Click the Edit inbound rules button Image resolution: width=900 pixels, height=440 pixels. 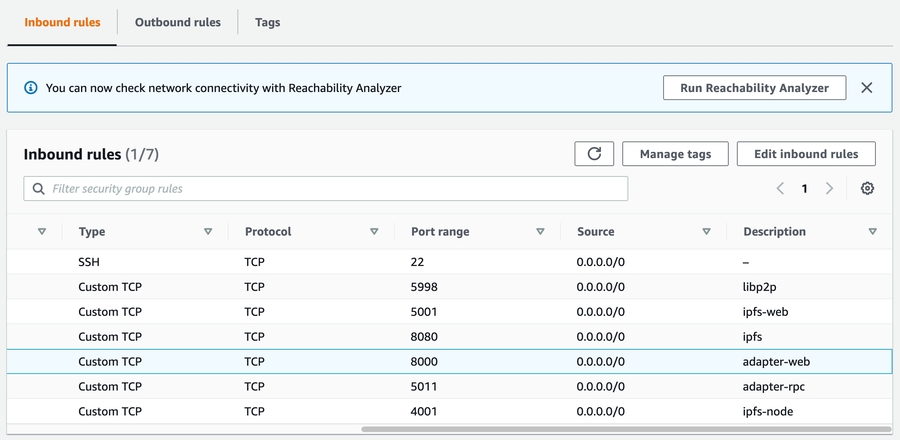[x=806, y=154]
